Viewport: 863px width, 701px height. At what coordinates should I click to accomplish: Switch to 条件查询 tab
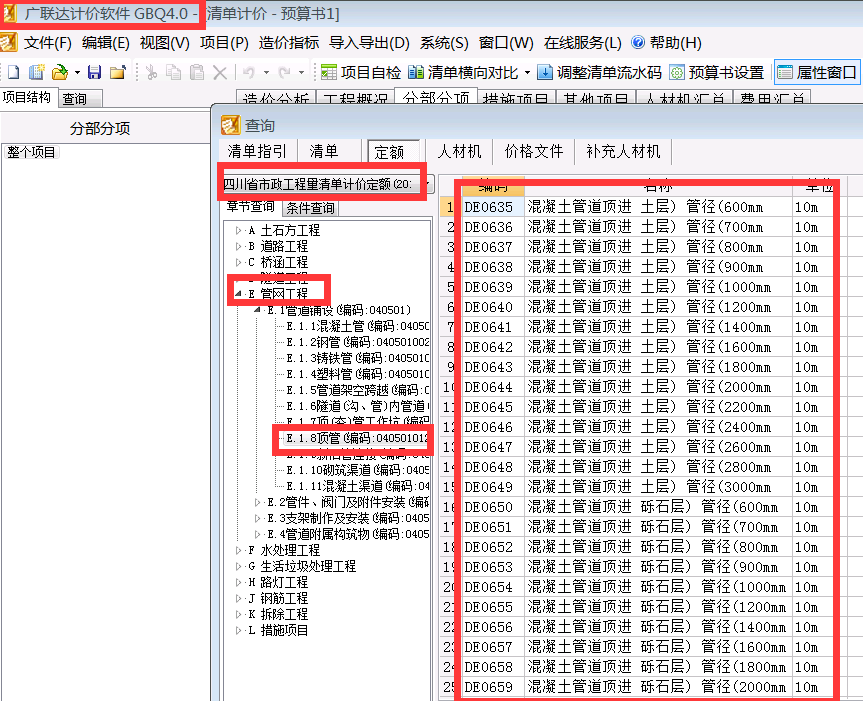[x=310, y=207]
